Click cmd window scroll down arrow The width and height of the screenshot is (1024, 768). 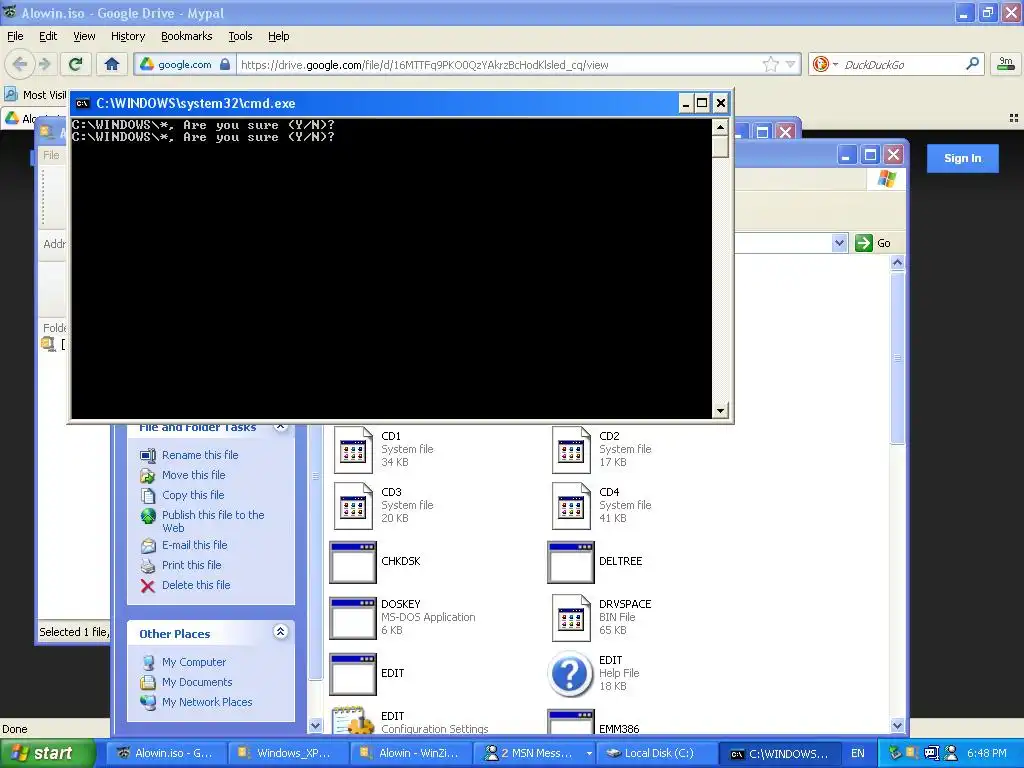pyautogui.click(x=720, y=411)
